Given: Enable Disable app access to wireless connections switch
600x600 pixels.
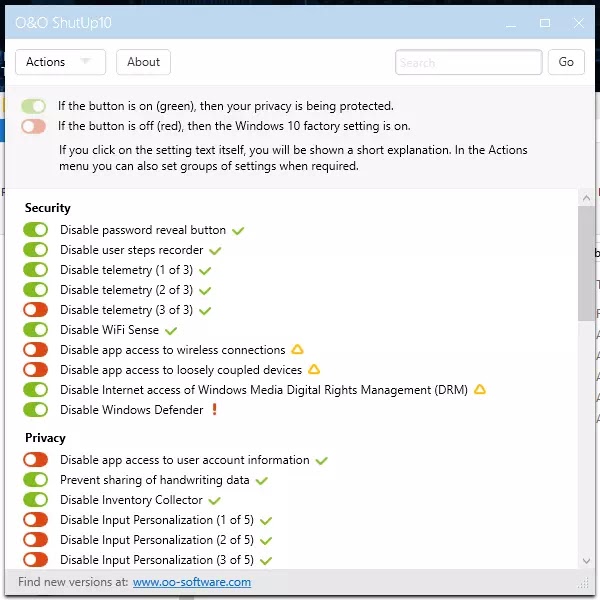Looking at the screenshot, I should coord(36,350).
